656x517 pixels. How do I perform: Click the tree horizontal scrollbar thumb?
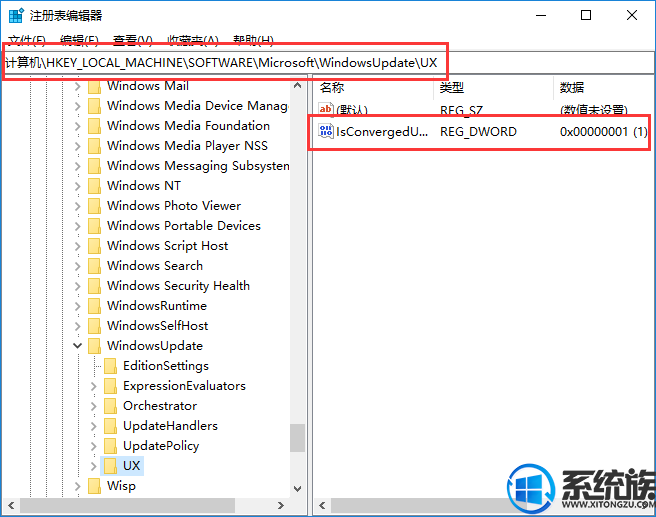pos(127,505)
